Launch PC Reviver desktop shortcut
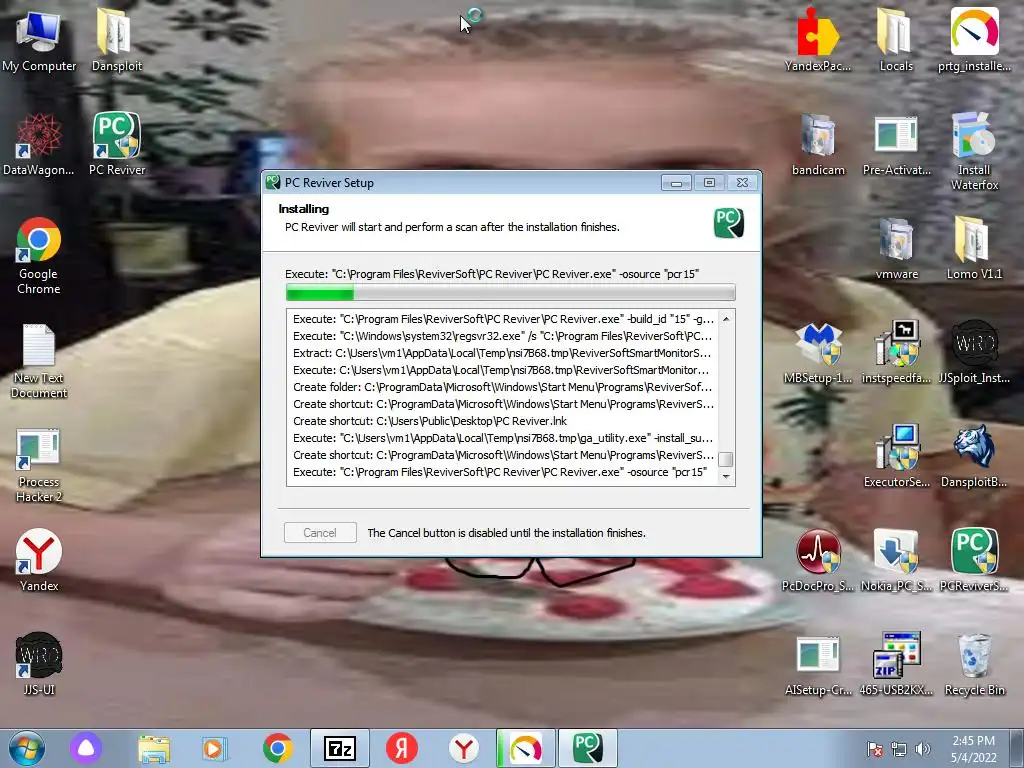 [x=116, y=144]
